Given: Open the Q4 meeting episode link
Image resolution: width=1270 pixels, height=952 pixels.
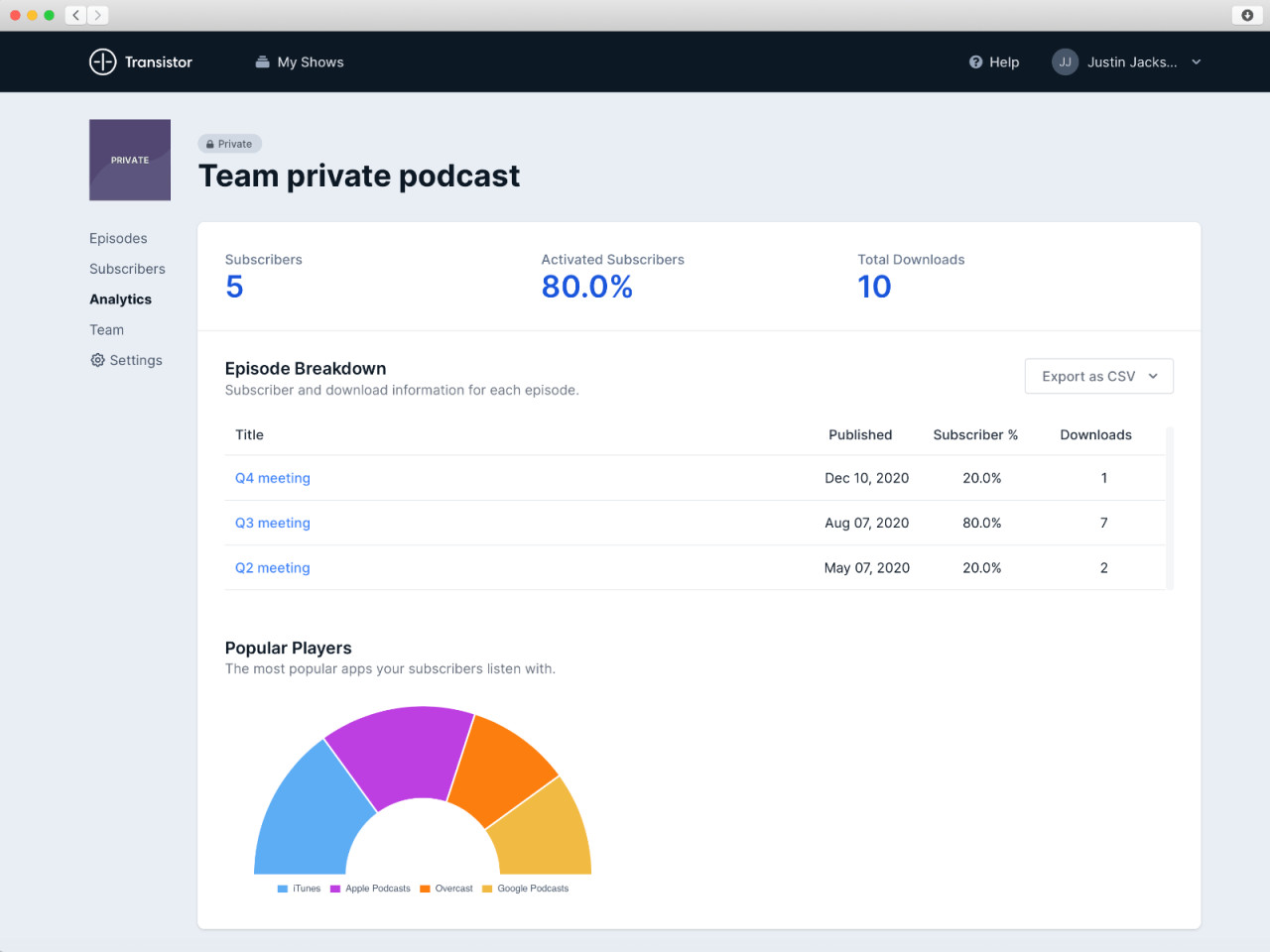Looking at the screenshot, I should pyautogui.click(x=272, y=477).
